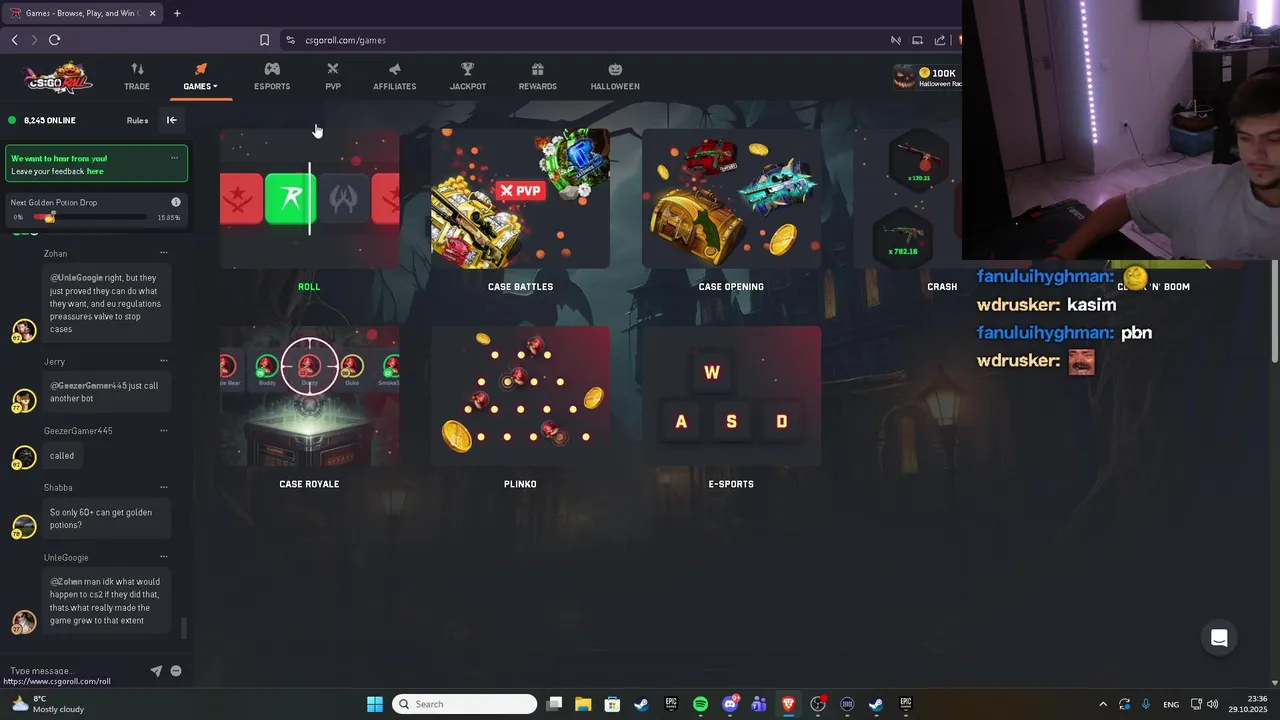Viewport: 1280px width, 720px height.
Task: Open the three-dot menu on UnleGoogie's message
Action: click(x=164, y=557)
